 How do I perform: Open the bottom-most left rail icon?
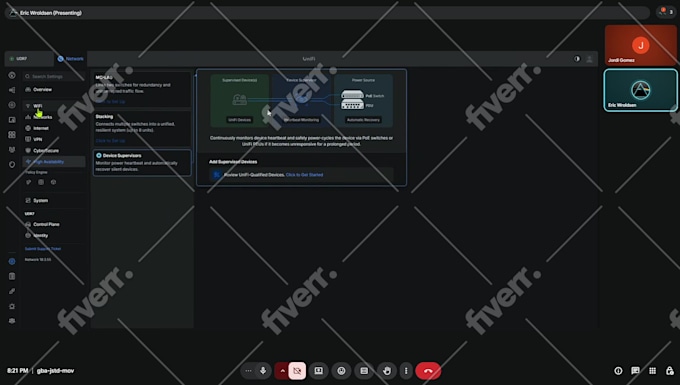click(12, 321)
